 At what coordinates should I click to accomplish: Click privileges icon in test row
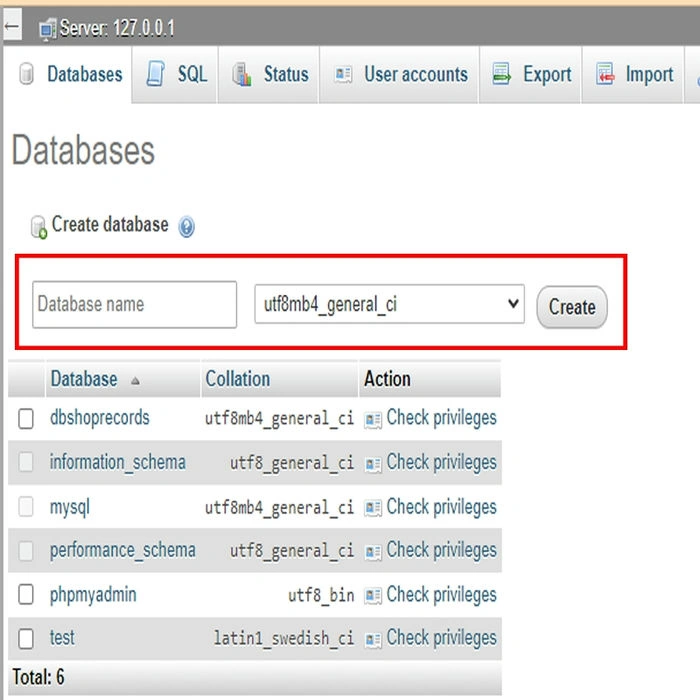(x=373, y=640)
